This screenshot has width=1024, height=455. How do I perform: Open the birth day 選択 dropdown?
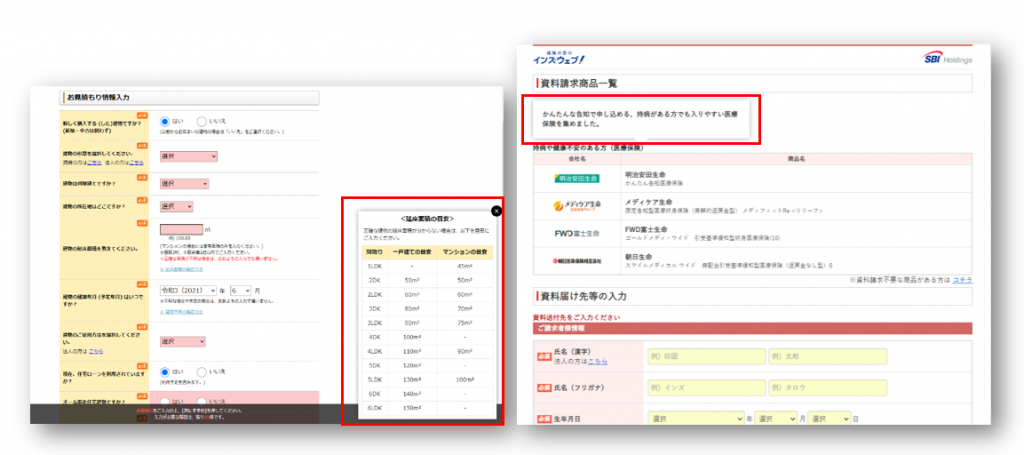[829, 418]
